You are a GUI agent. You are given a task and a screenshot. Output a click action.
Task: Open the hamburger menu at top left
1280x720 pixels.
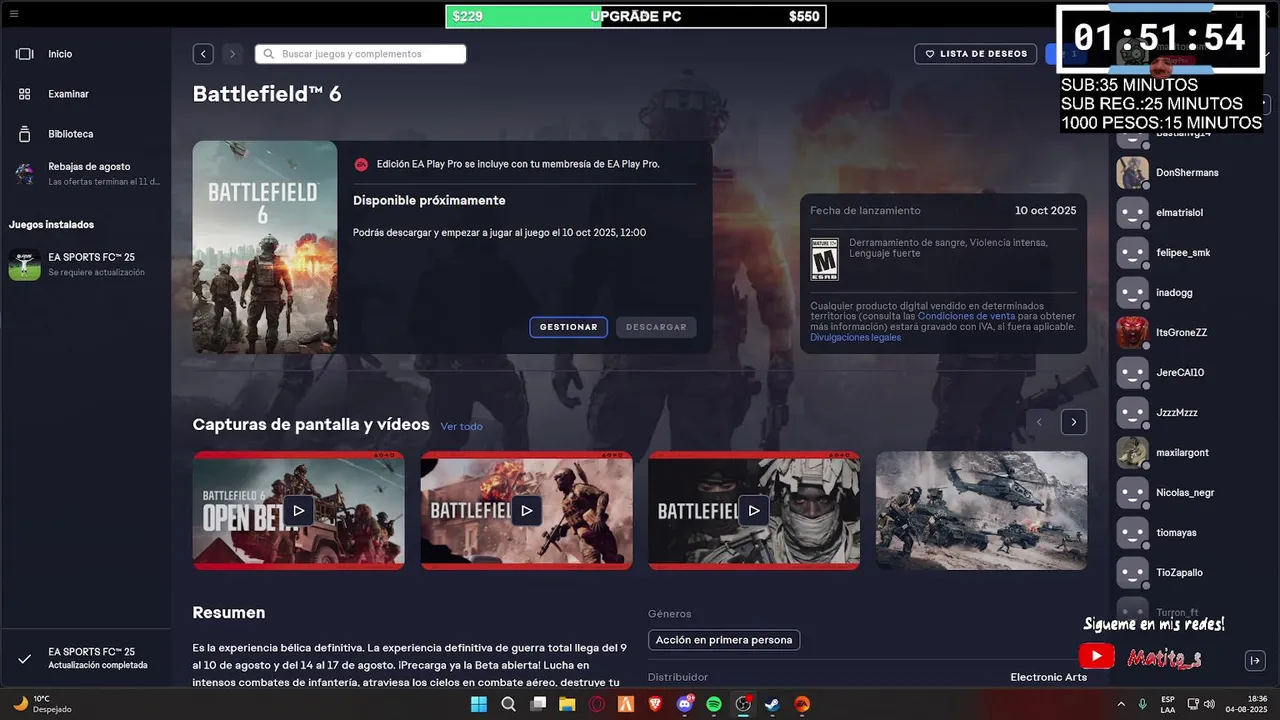pos(14,14)
